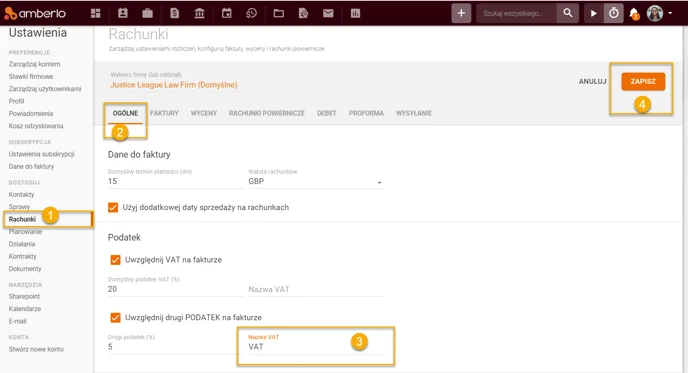The width and height of the screenshot is (688, 373).
Task: Switch to the FAKTURY tab
Action: [x=164, y=113]
